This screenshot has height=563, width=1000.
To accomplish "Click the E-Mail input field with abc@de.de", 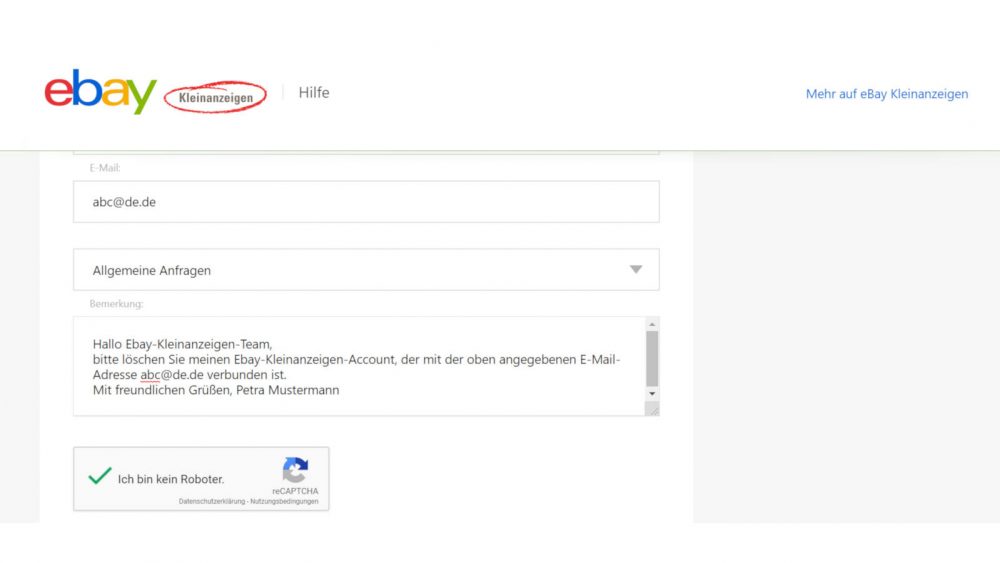I will coord(366,201).
